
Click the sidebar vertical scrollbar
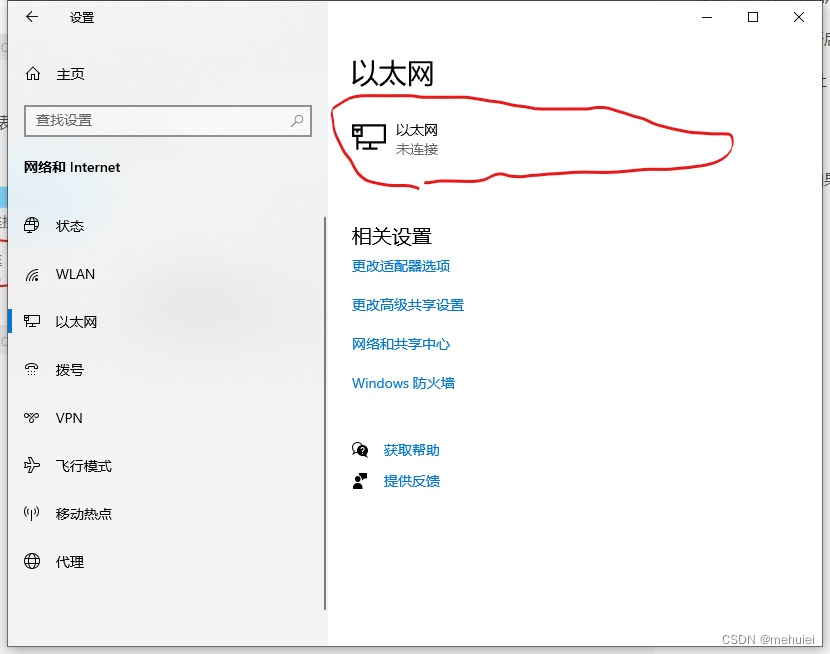(324, 413)
